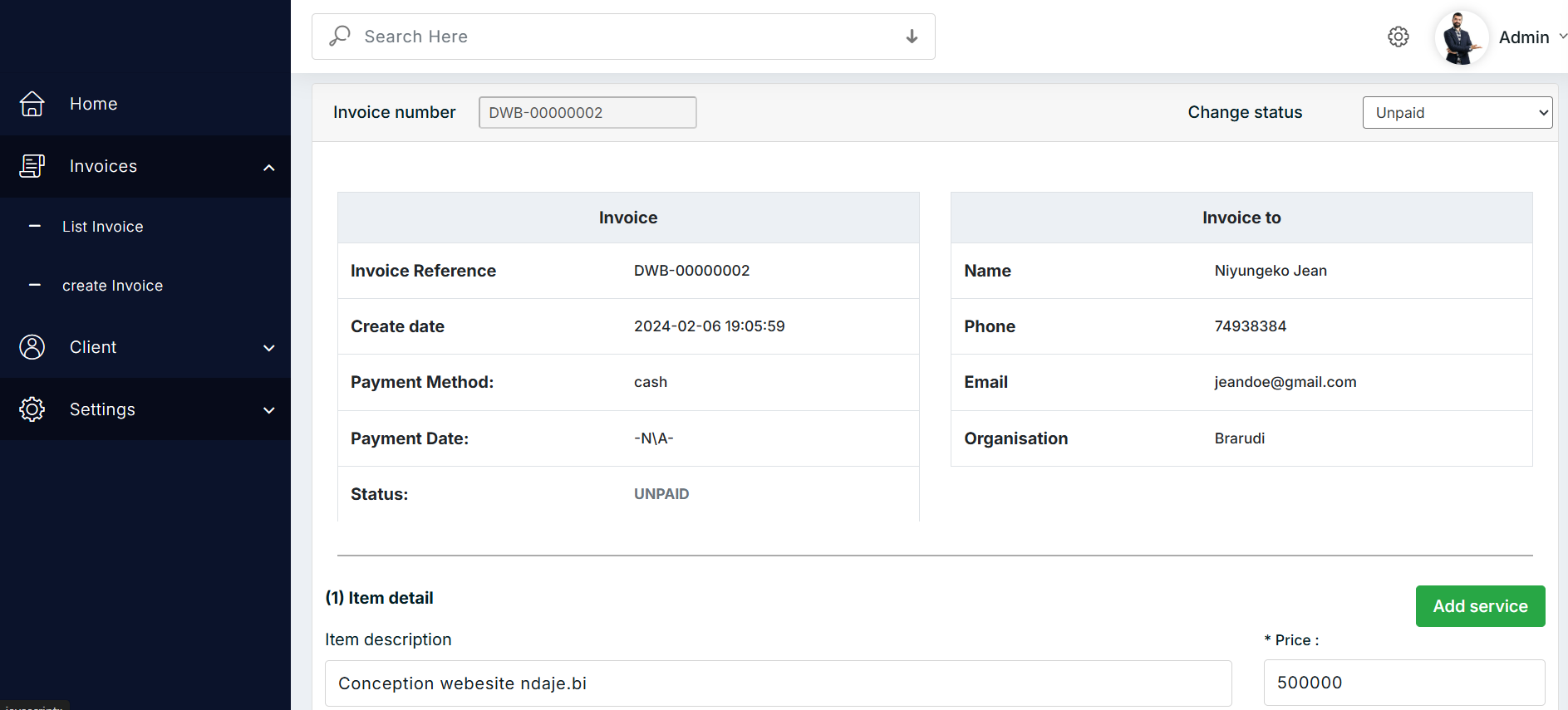Click the Invoice to table header
Image resolution: width=1568 pixels, height=710 pixels.
(x=1241, y=218)
